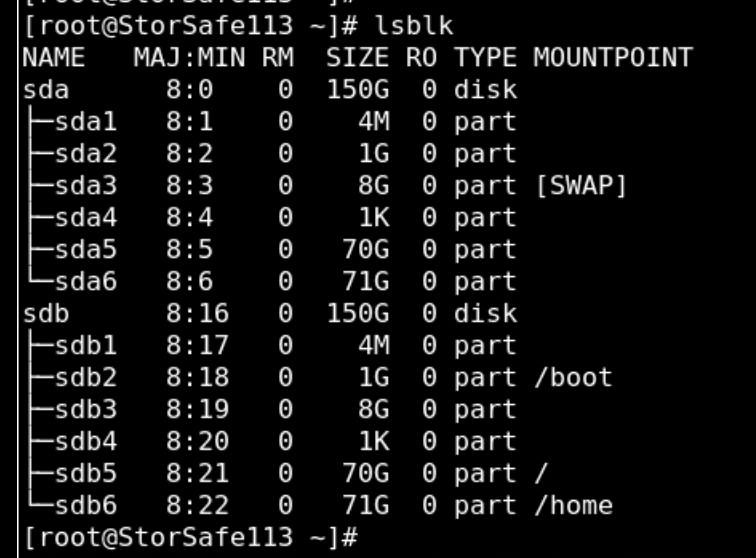This screenshot has width=756, height=558.
Task: Click the sdb5 partition name
Action: 86,473
